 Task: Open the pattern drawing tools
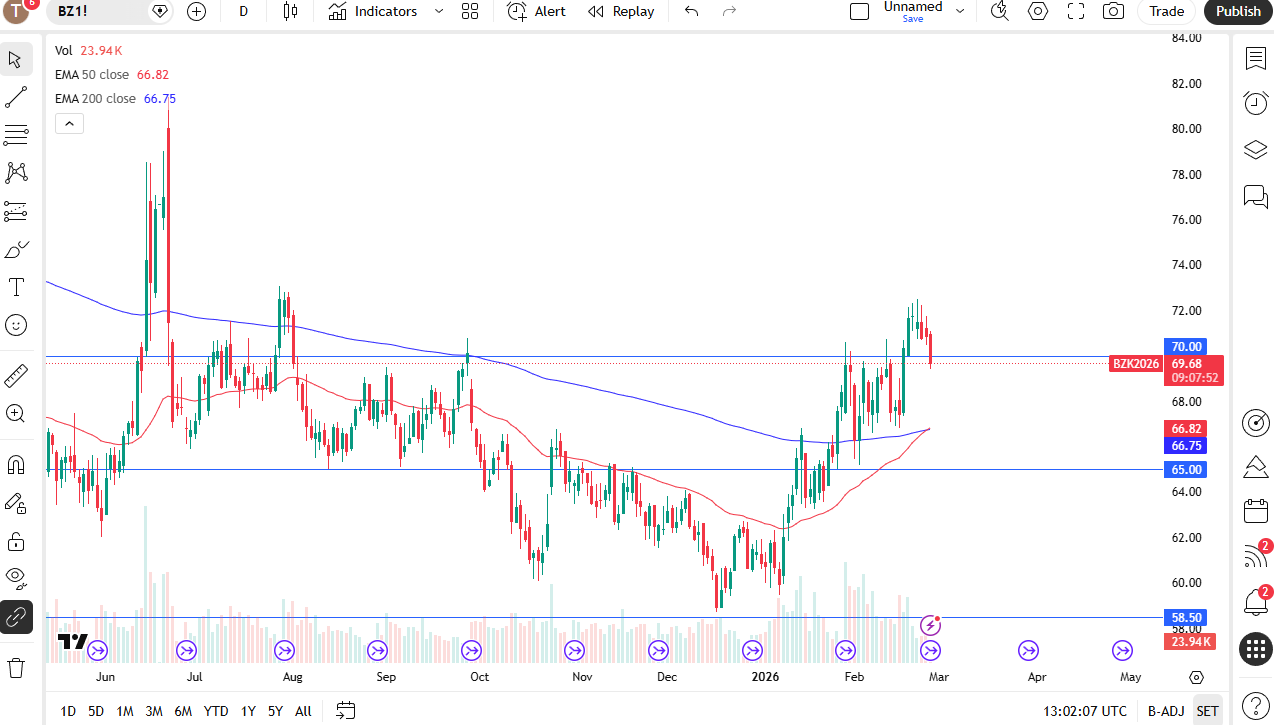point(16,173)
